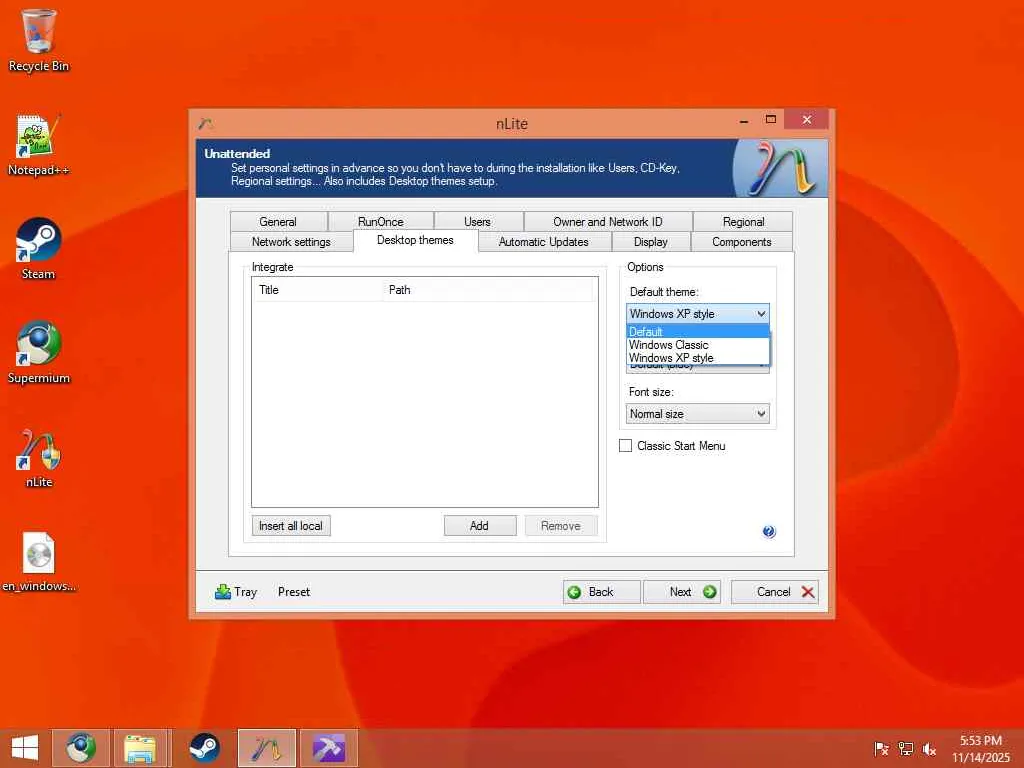Switch to the Users tab
This screenshot has width=1024, height=768.
pos(477,221)
